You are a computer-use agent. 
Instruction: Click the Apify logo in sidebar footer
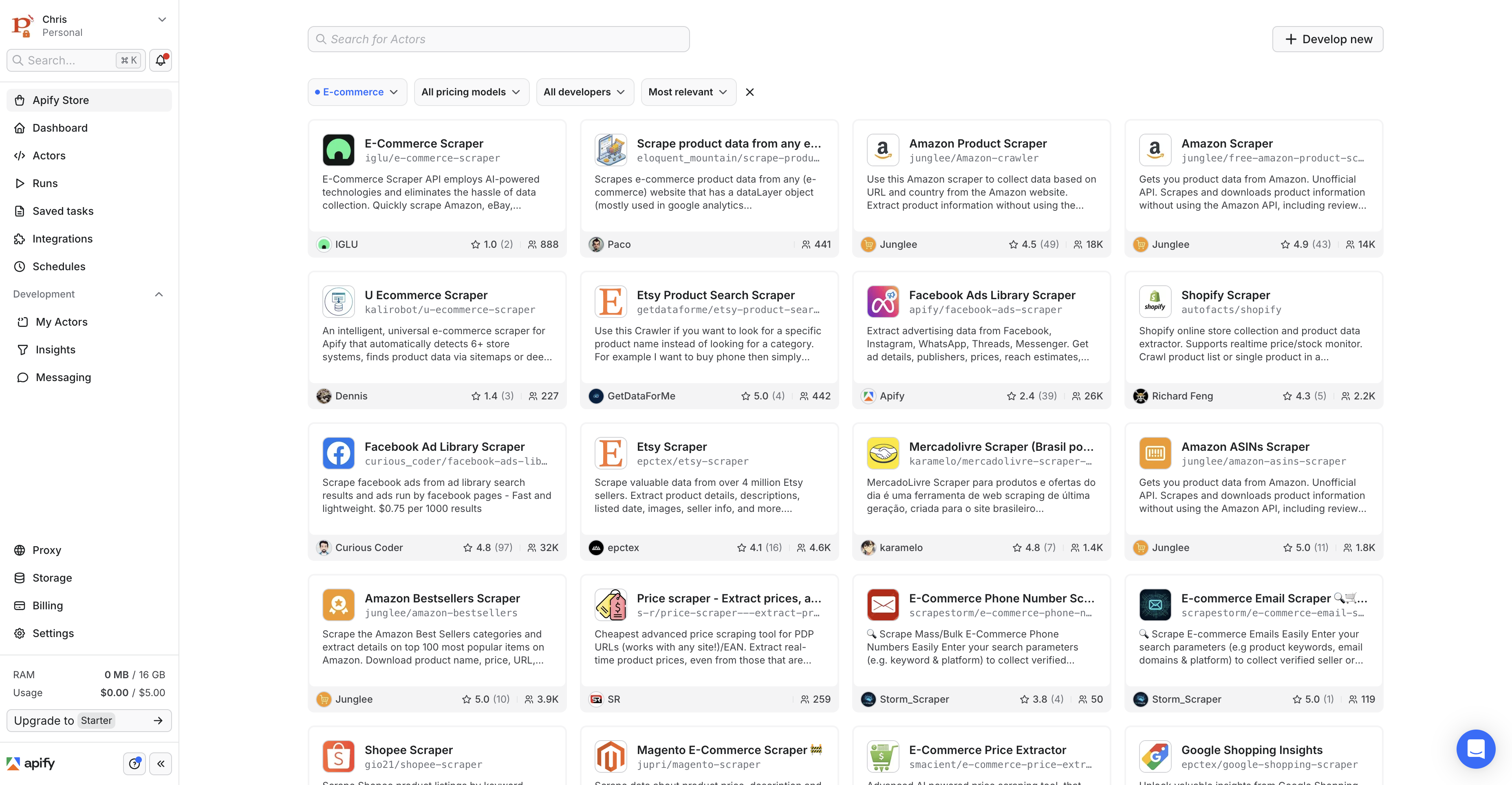pos(31,763)
